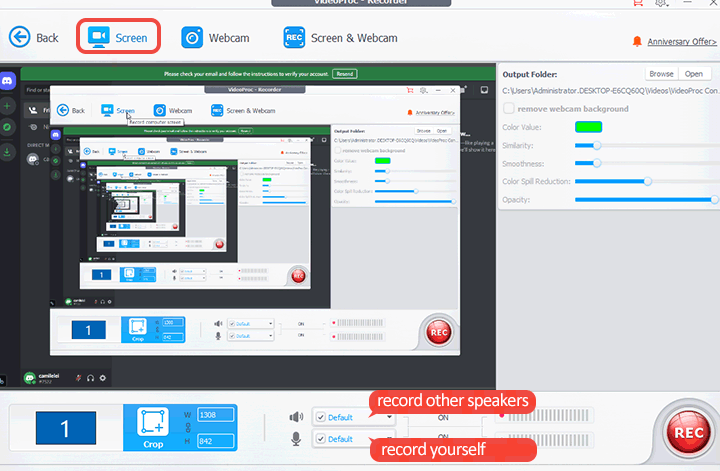The image size is (720, 471).
Task: Pick the green Color Value swatch
Action: (x=588, y=127)
